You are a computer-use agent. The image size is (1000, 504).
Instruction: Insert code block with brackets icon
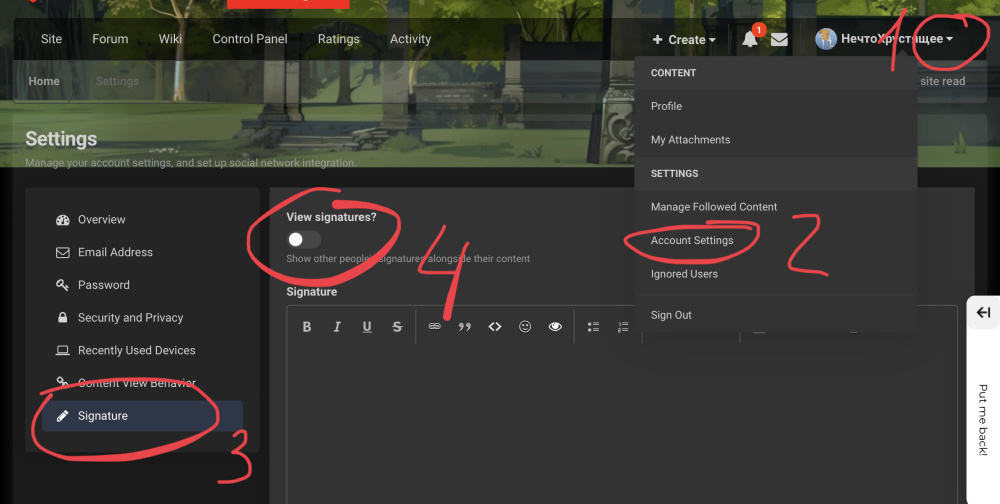coord(494,327)
